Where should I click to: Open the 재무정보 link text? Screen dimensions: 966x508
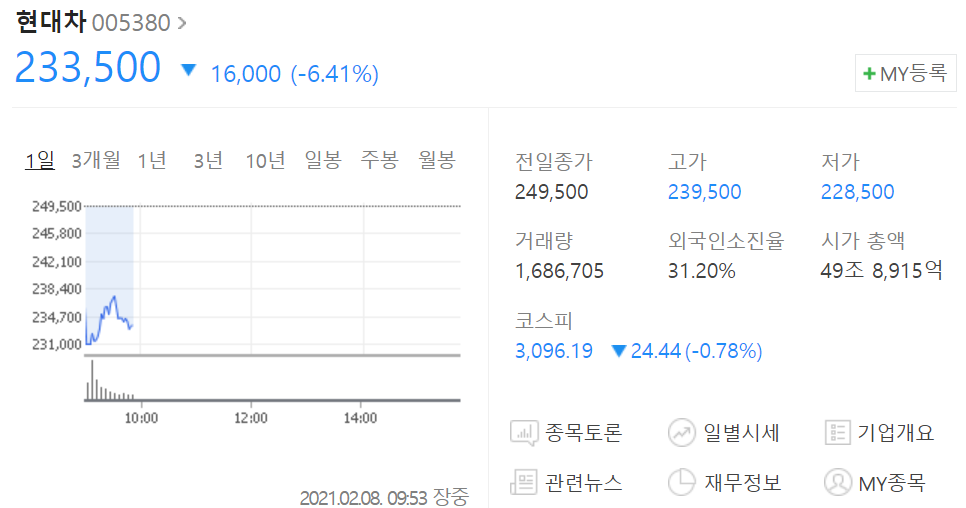coord(742,482)
